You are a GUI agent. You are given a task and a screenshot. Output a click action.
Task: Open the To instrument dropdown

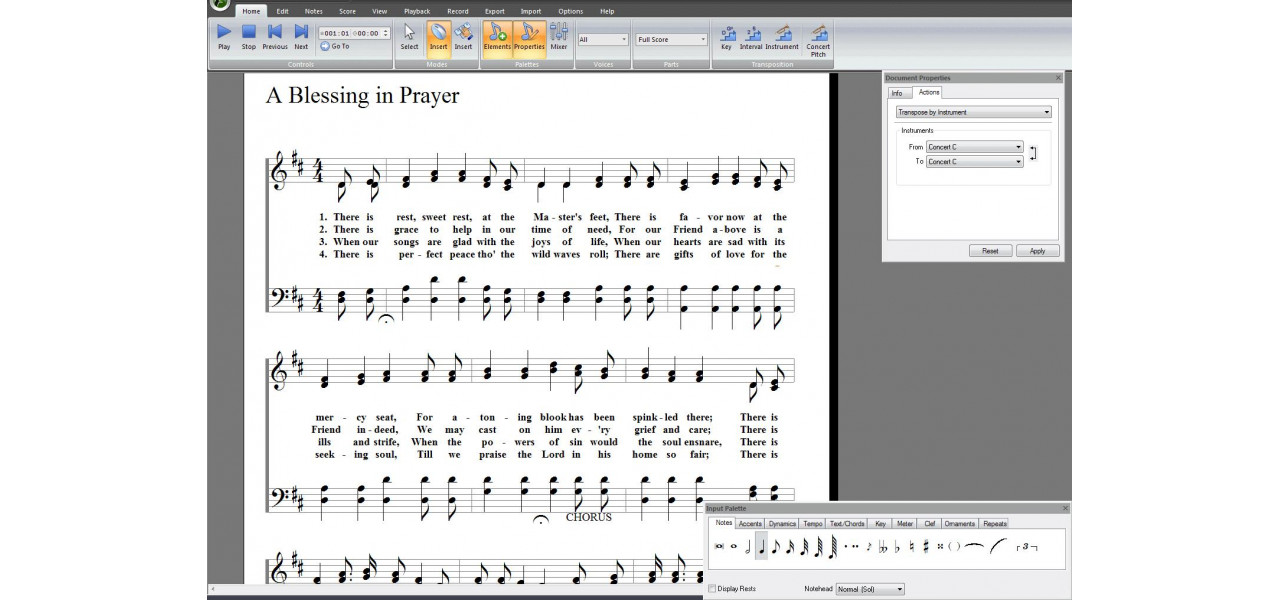[975, 161]
